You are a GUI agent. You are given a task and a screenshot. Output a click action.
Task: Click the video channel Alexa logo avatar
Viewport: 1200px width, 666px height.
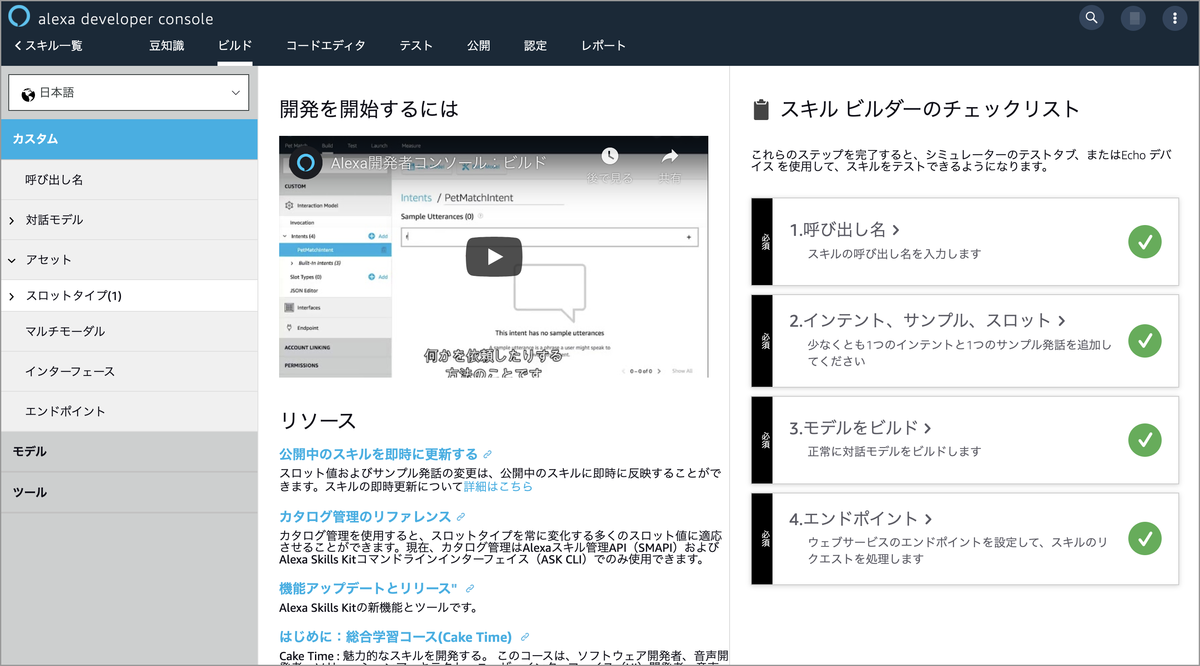click(x=306, y=162)
